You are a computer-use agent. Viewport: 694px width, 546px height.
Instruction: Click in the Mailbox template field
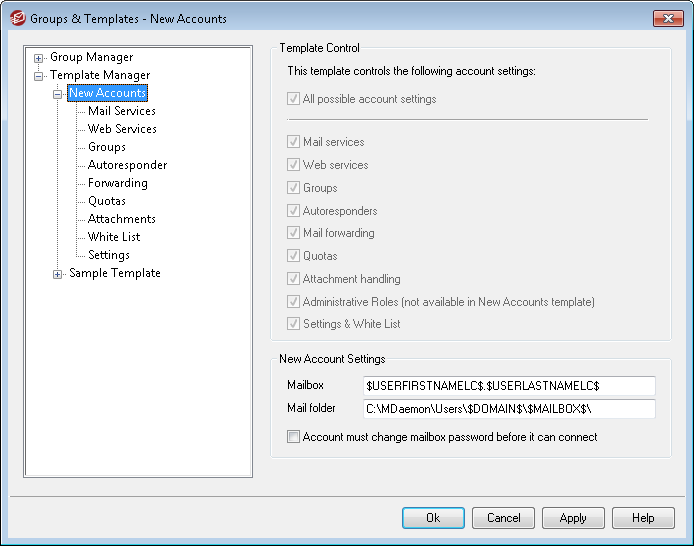(x=509, y=385)
